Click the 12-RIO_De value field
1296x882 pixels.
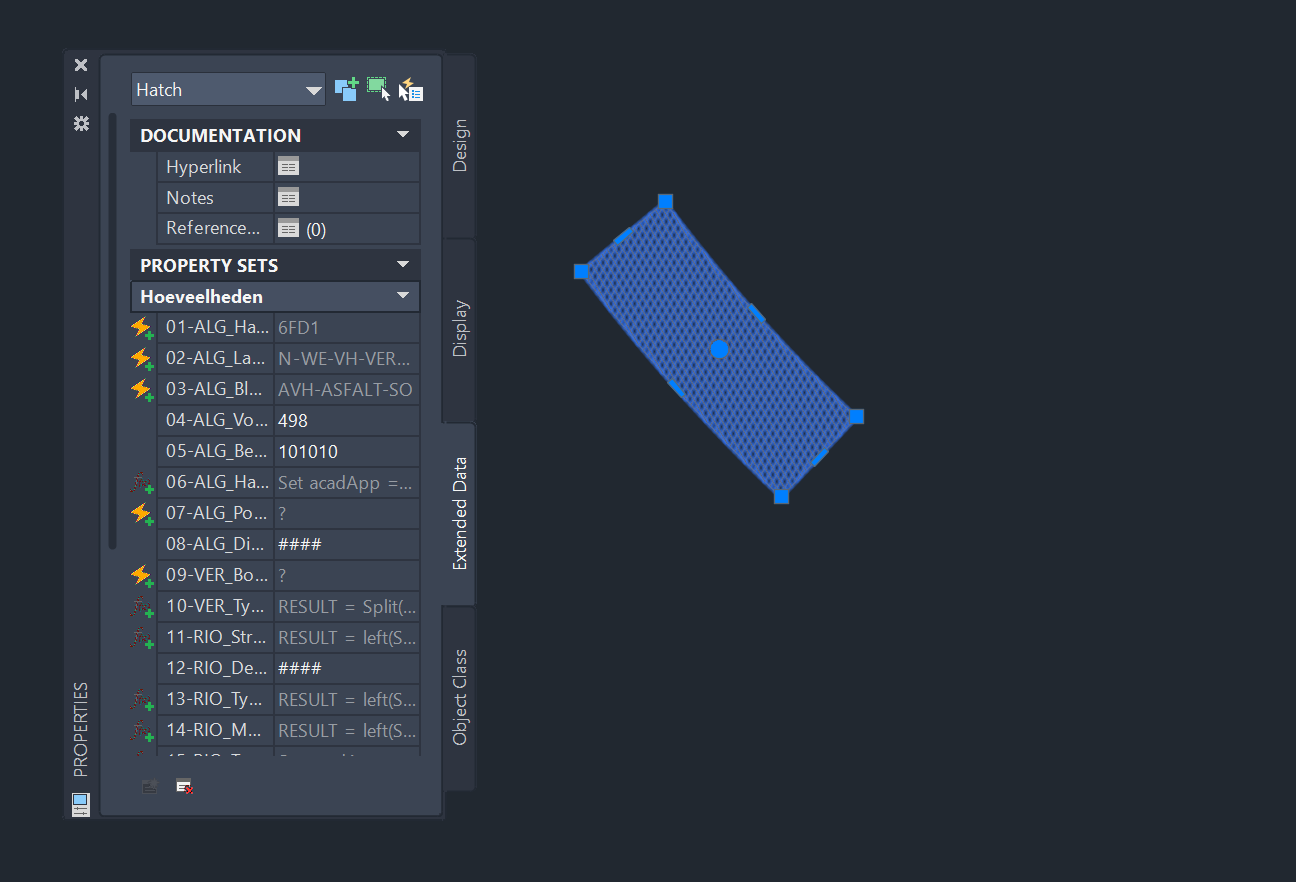[347, 668]
